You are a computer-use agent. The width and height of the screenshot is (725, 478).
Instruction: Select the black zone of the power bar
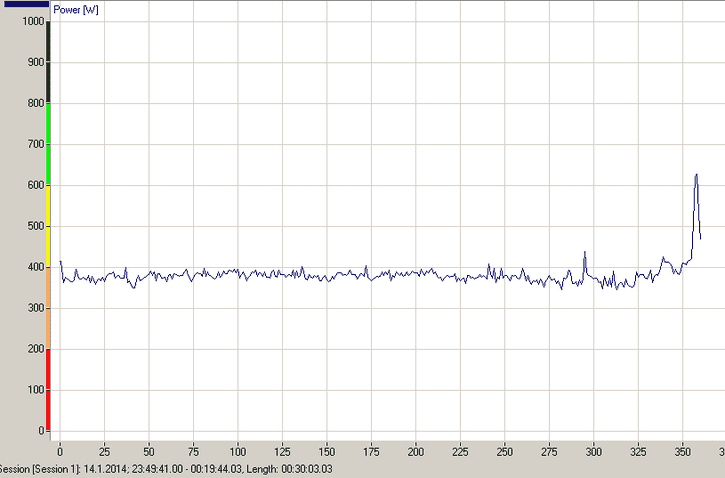(x=47, y=61)
